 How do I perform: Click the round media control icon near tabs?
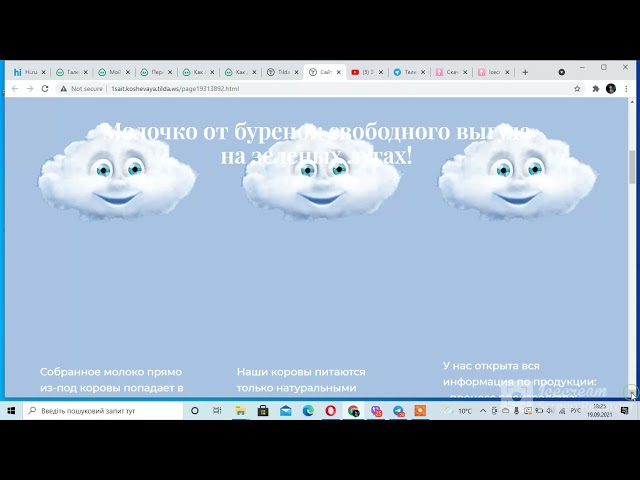(562, 72)
